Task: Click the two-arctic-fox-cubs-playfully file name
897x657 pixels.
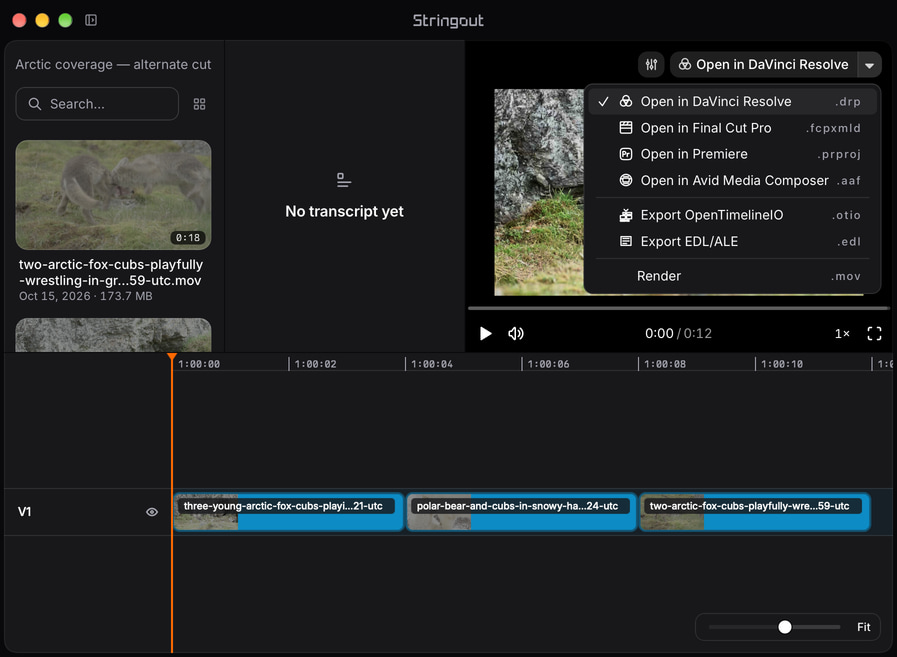Action: click(x=110, y=272)
